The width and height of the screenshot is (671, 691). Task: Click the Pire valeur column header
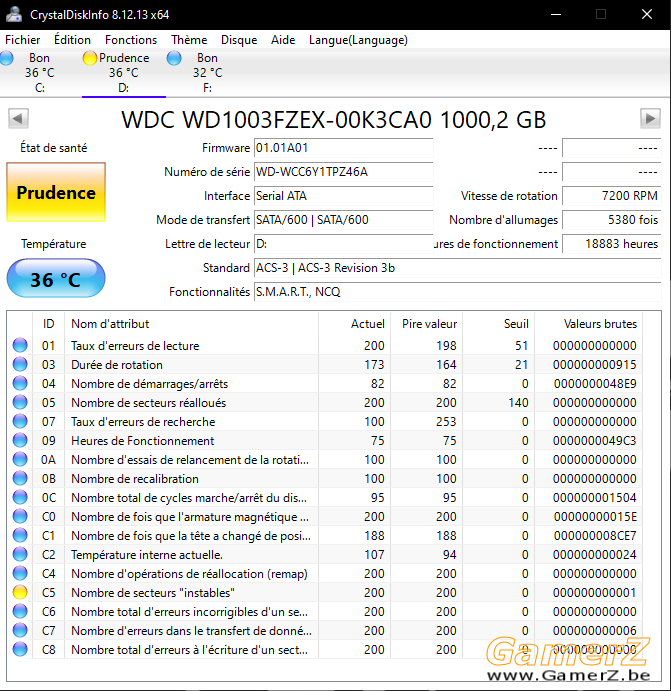tap(426, 324)
